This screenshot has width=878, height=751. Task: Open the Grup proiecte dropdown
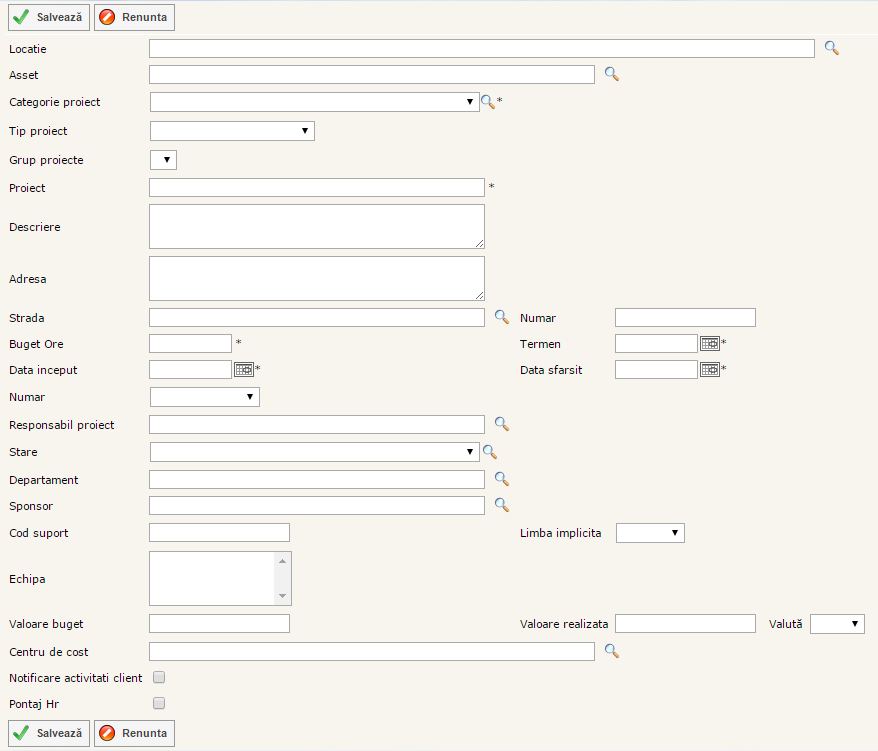coord(163,160)
